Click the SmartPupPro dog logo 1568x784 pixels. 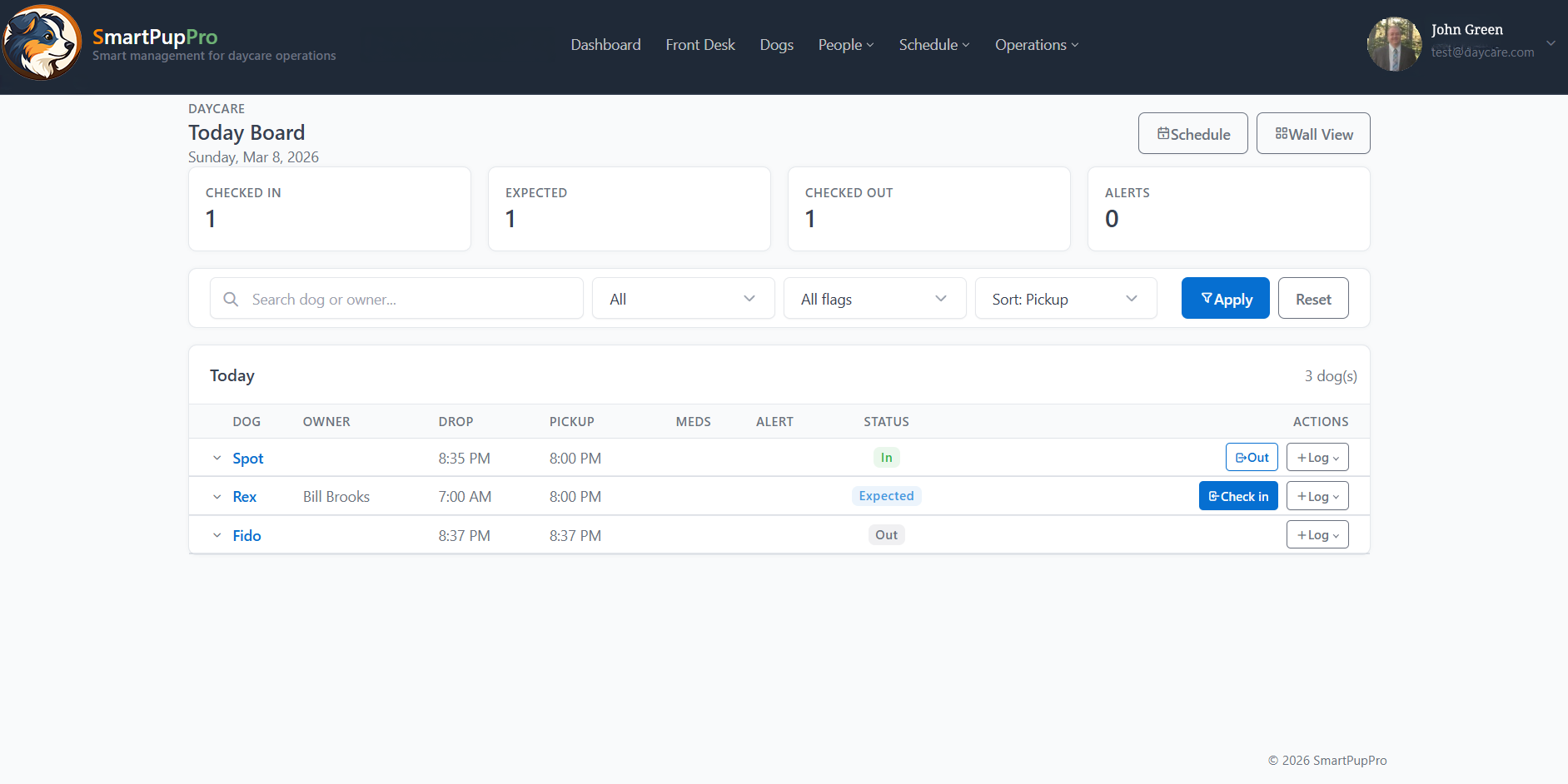[x=42, y=42]
